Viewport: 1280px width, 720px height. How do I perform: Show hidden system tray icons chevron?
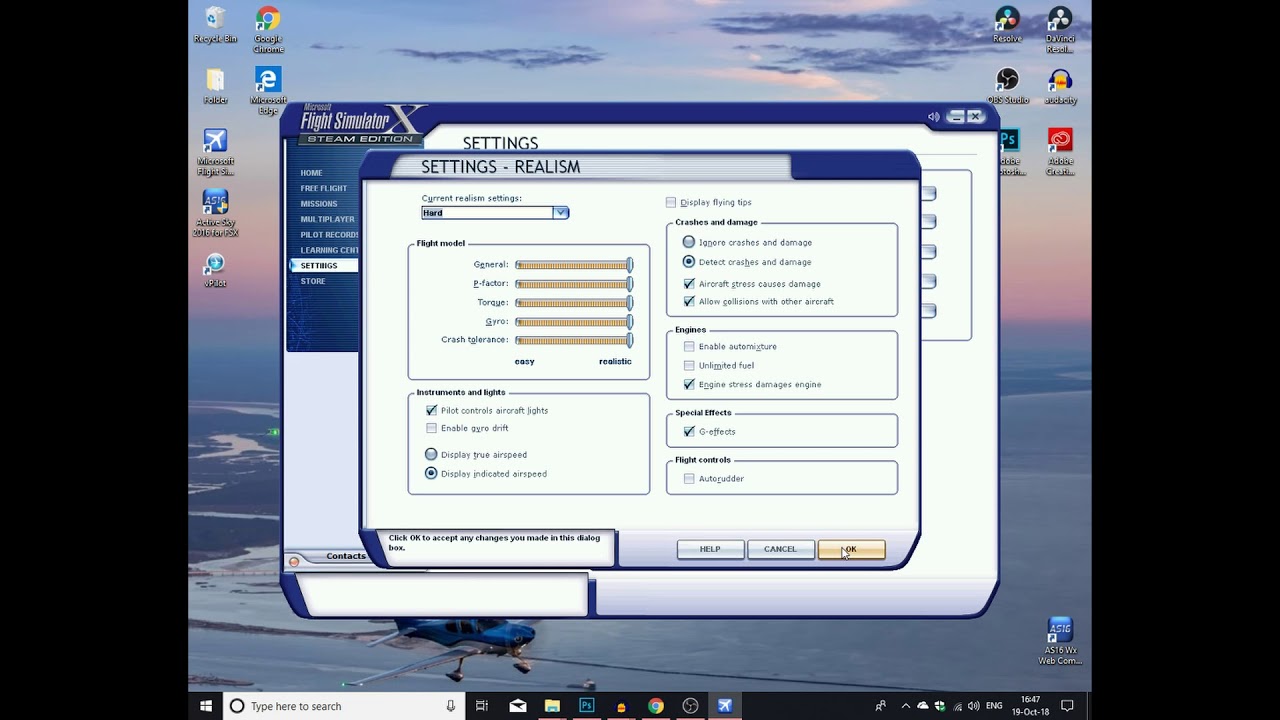(906, 706)
